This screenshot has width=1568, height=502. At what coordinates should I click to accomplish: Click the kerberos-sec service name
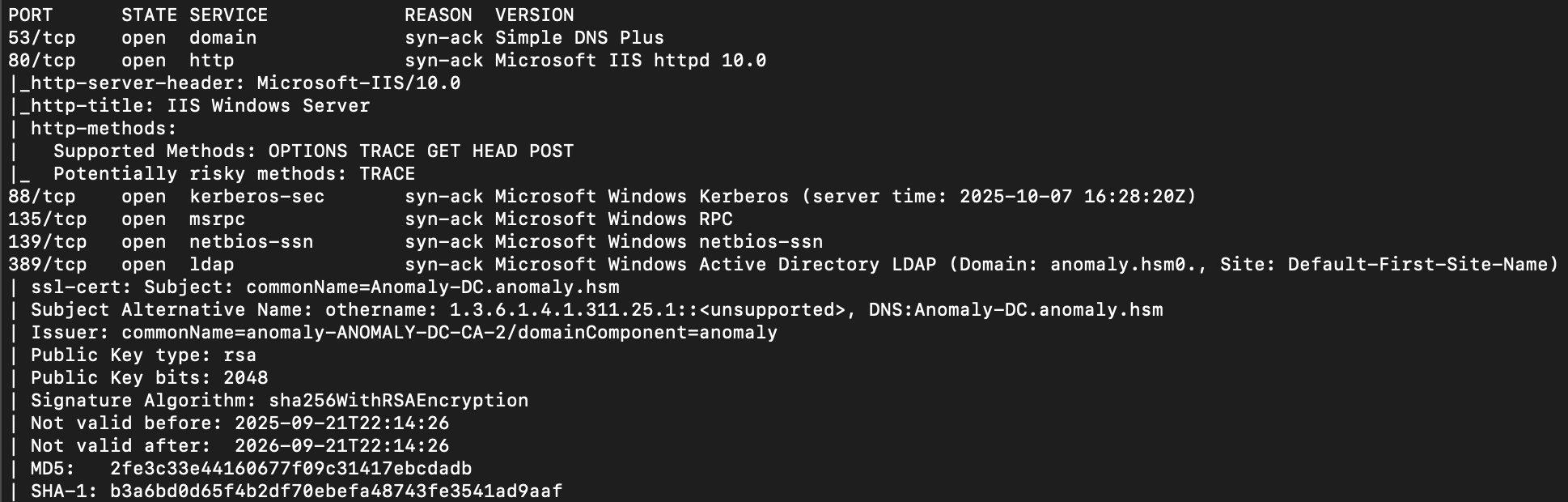pyautogui.click(x=256, y=197)
